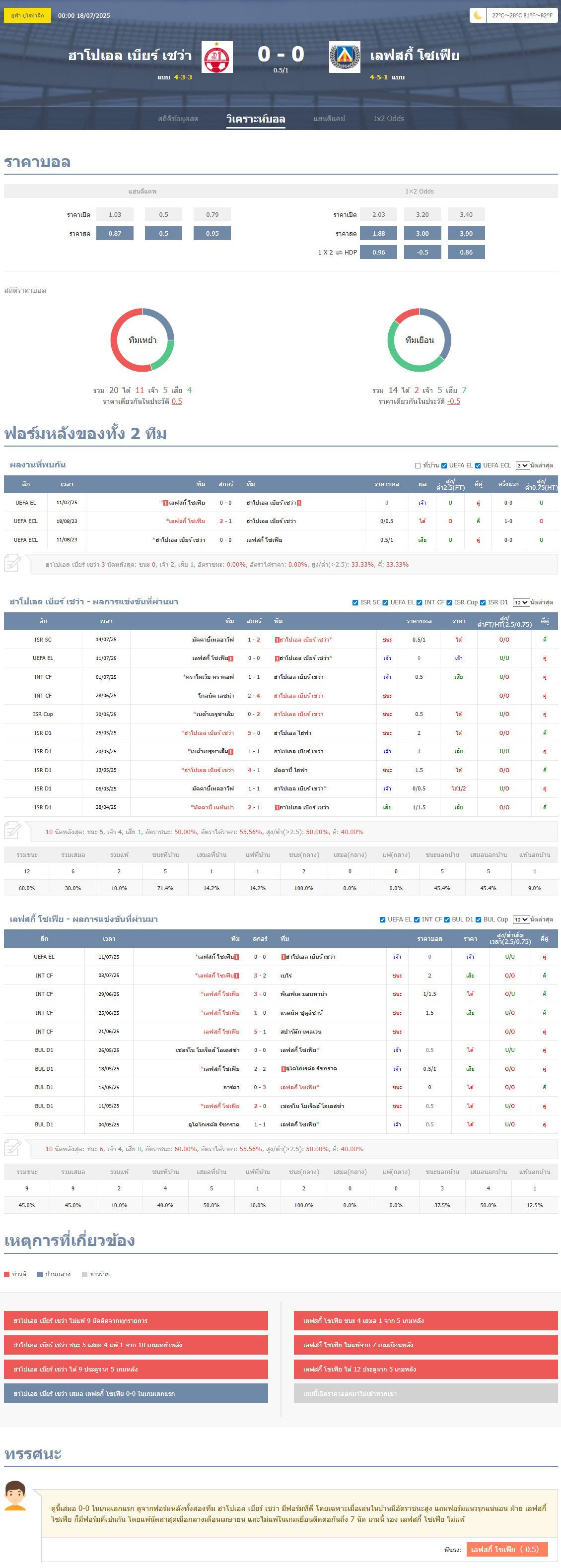Image resolution: width=561 pixels, height=1568 pixels.
Task: Click the 0 - 3 score on 15/05/25 row
Action: (x=260, y=1087)
